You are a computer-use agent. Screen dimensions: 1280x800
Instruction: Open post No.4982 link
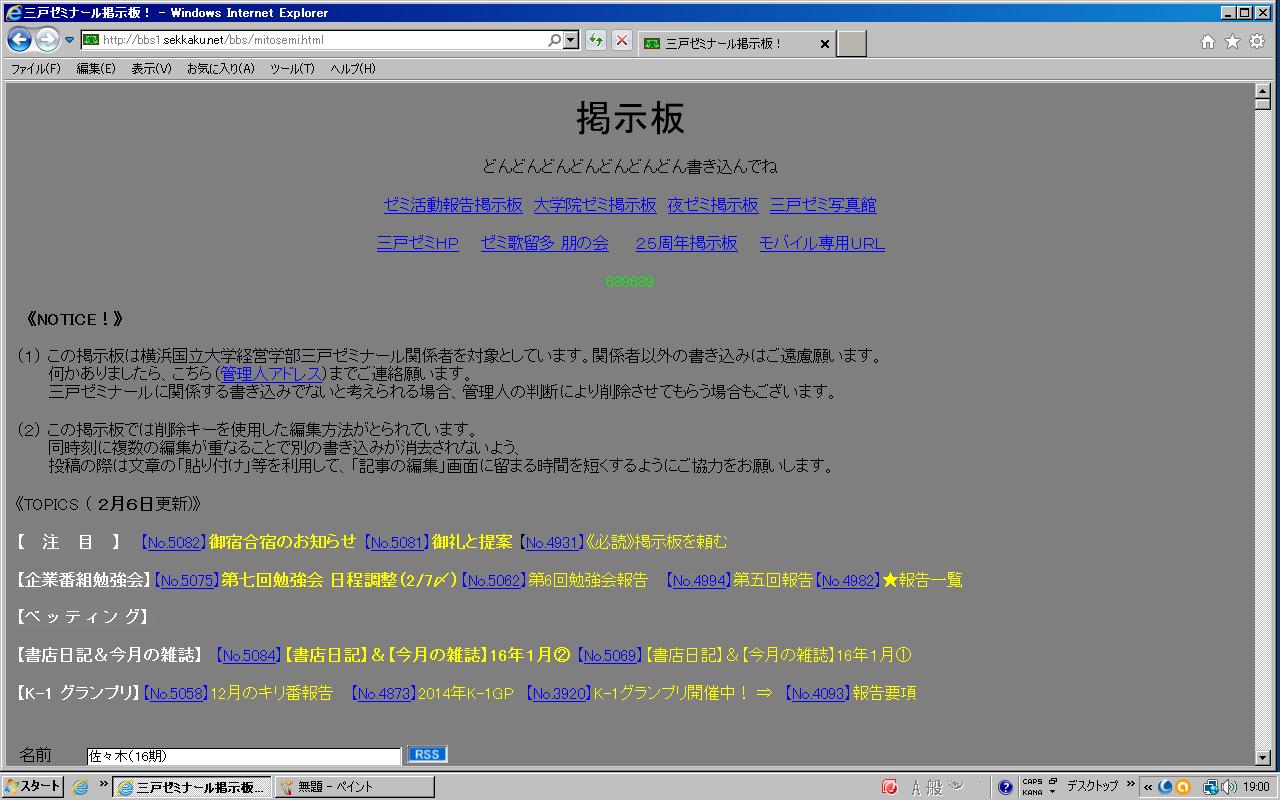click(x=848, y=580)
